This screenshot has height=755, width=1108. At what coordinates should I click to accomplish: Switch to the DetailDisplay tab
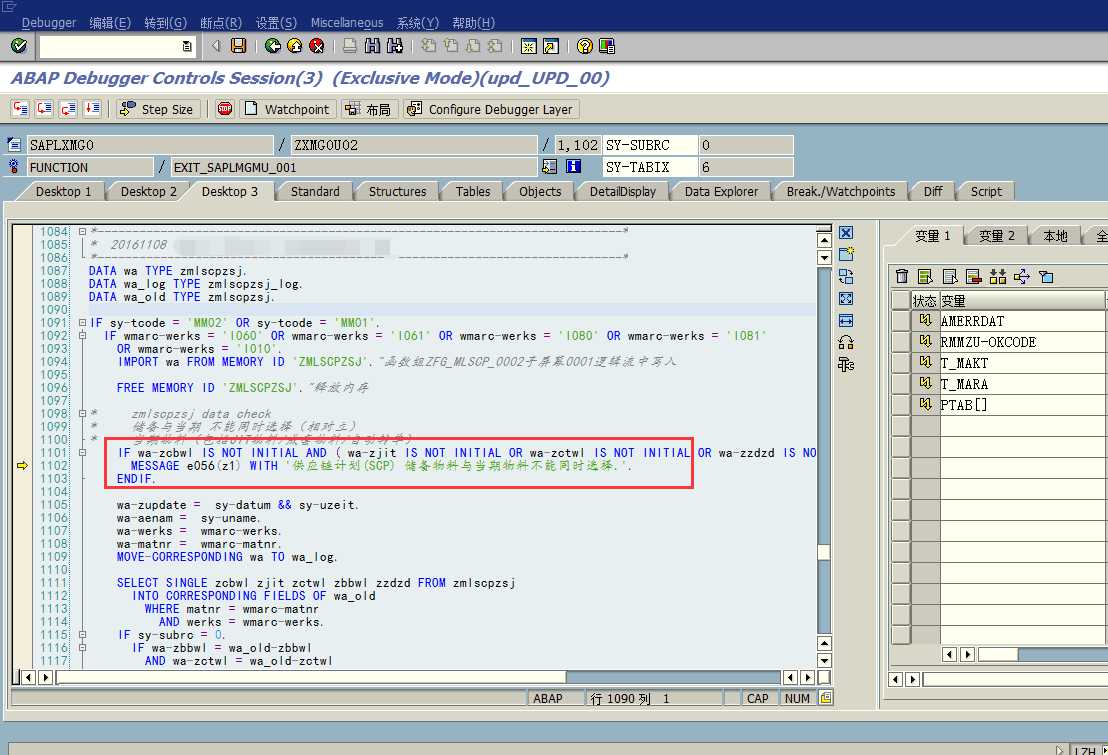tap(623, 192)
